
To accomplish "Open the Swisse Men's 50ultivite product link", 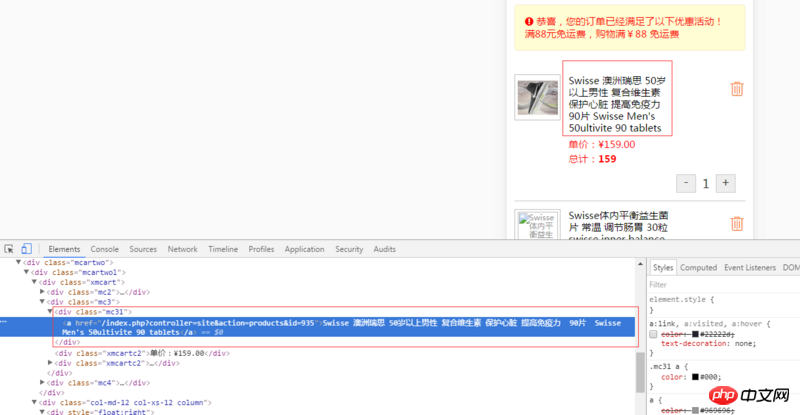I will click(x=617, y=104).
